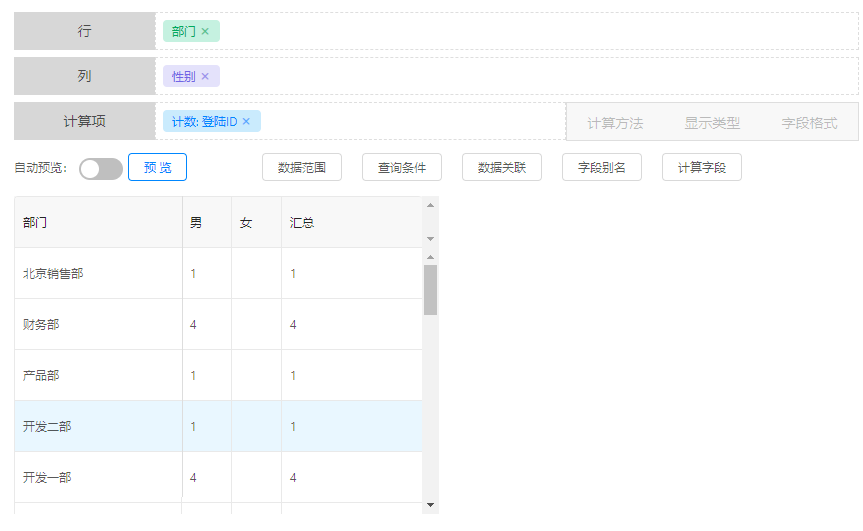The image size is (863, 531).
Task: Select the 显示类型 tab
Action: (712, 123)
